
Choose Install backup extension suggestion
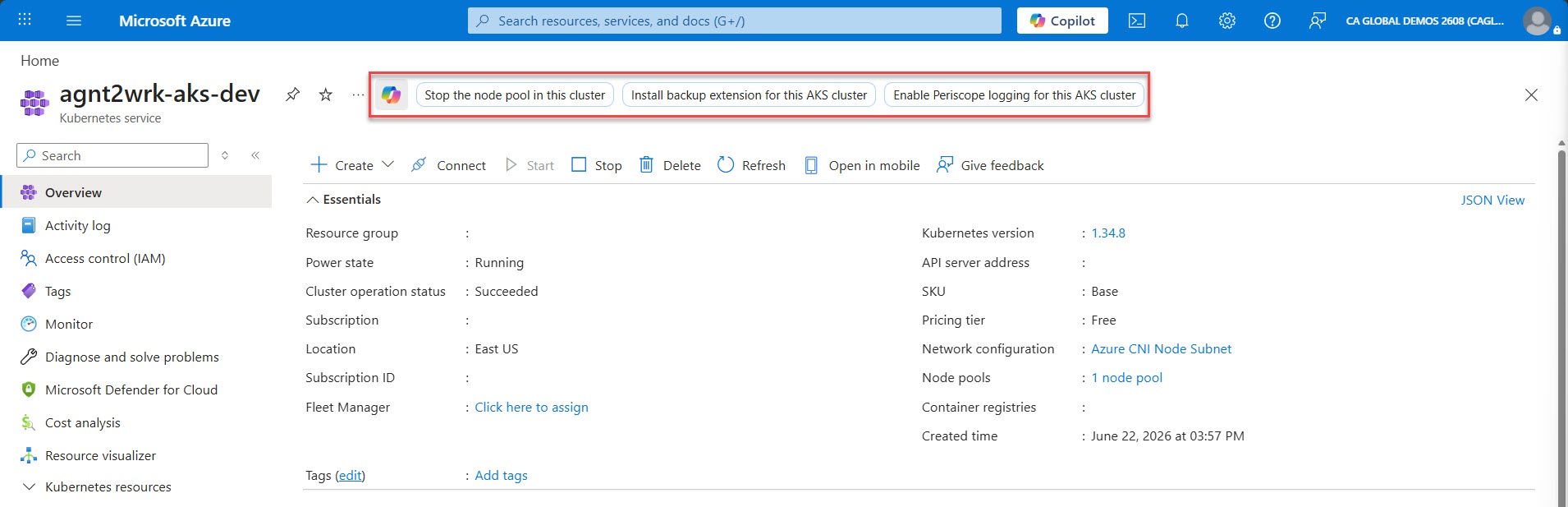749,95
